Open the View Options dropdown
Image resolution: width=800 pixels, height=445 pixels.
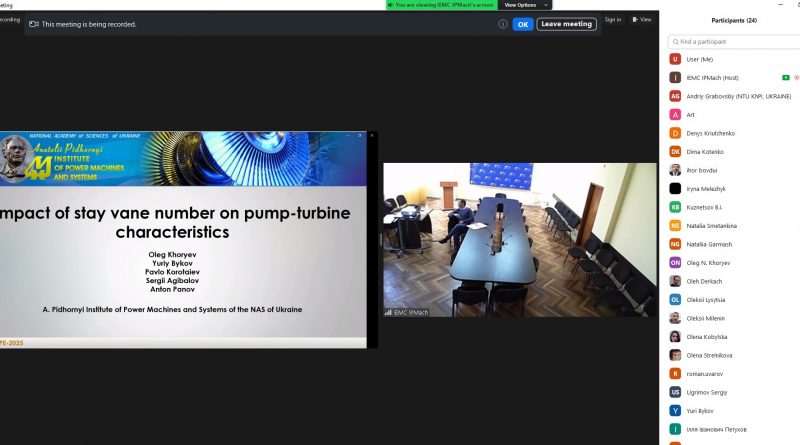pyautogui.click(x=526, y=5)
